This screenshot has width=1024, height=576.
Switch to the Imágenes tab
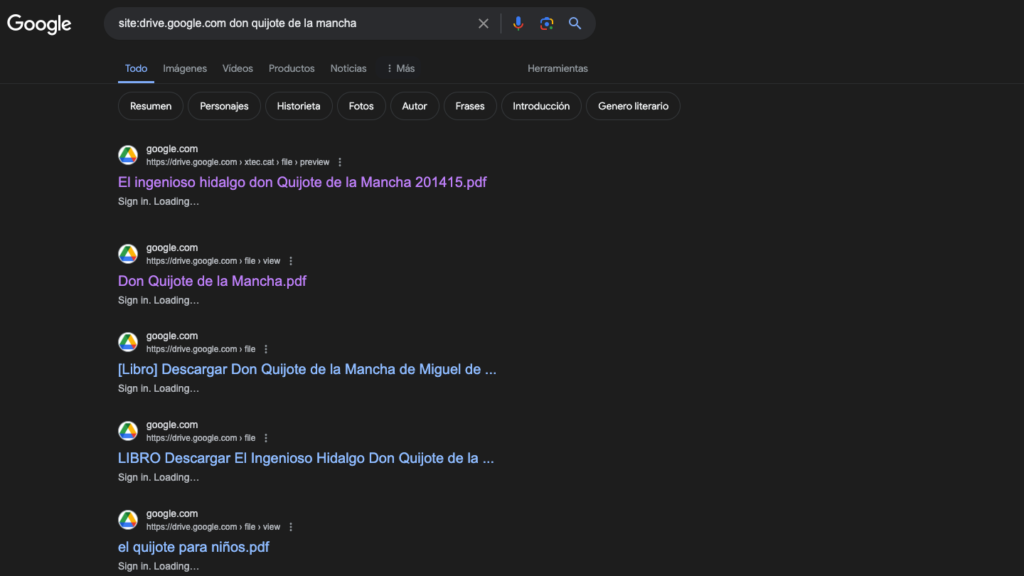coord(185,69)
